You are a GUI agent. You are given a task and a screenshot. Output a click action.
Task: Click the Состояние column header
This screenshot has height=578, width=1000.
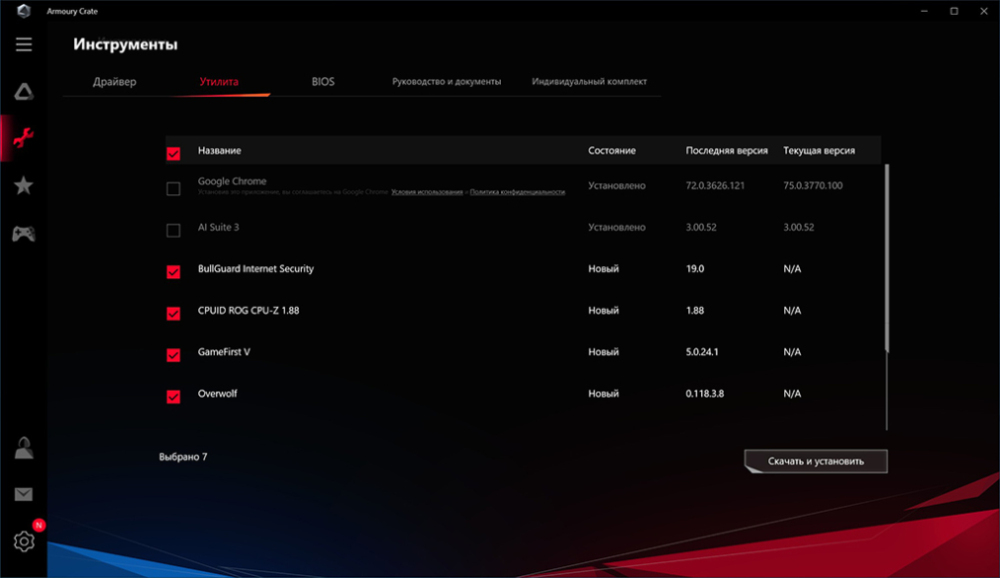612,151
